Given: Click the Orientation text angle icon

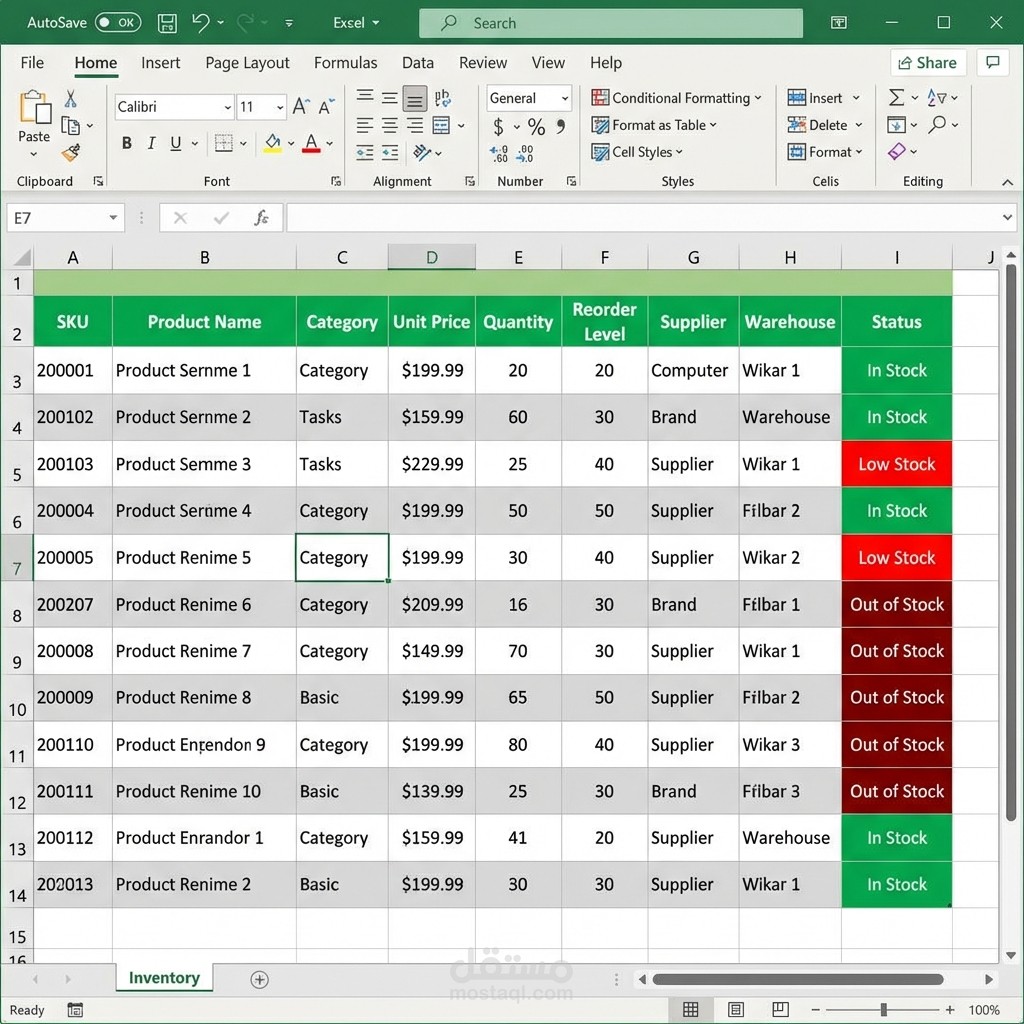Looking at the screenshot, I should pos(422,153).
